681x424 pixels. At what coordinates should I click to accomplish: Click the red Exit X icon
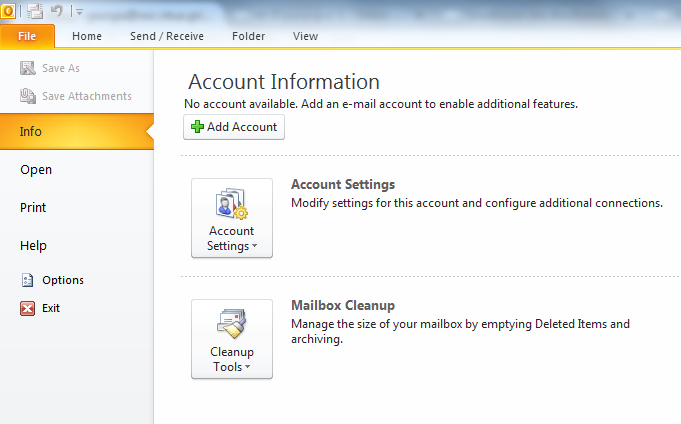[27, 308]
